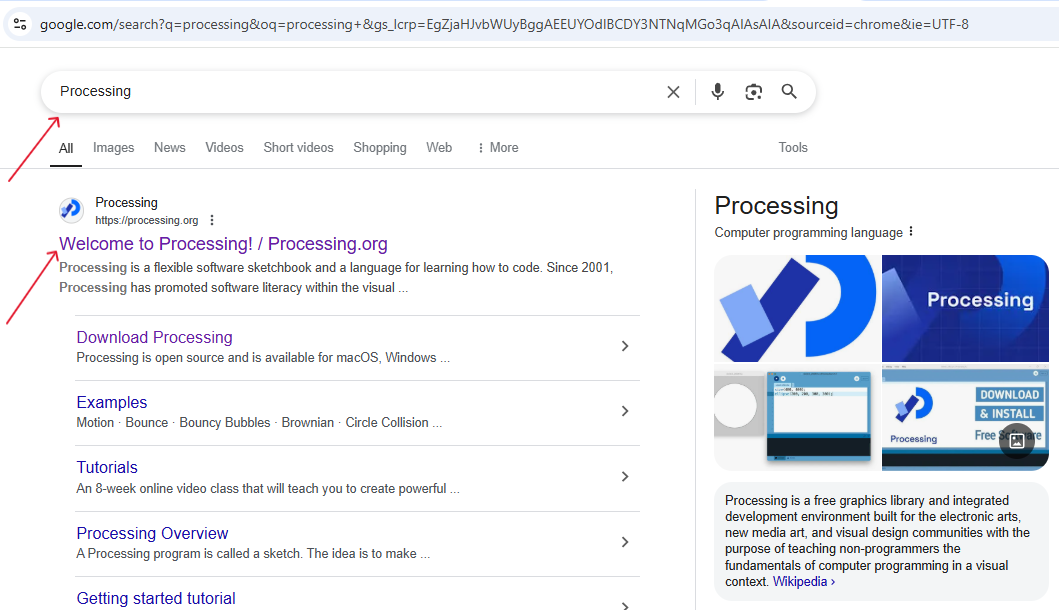1059x610 pixels.
Task: Expand the Processing Overview sitelink chevron
Action: tap(625, 542)
